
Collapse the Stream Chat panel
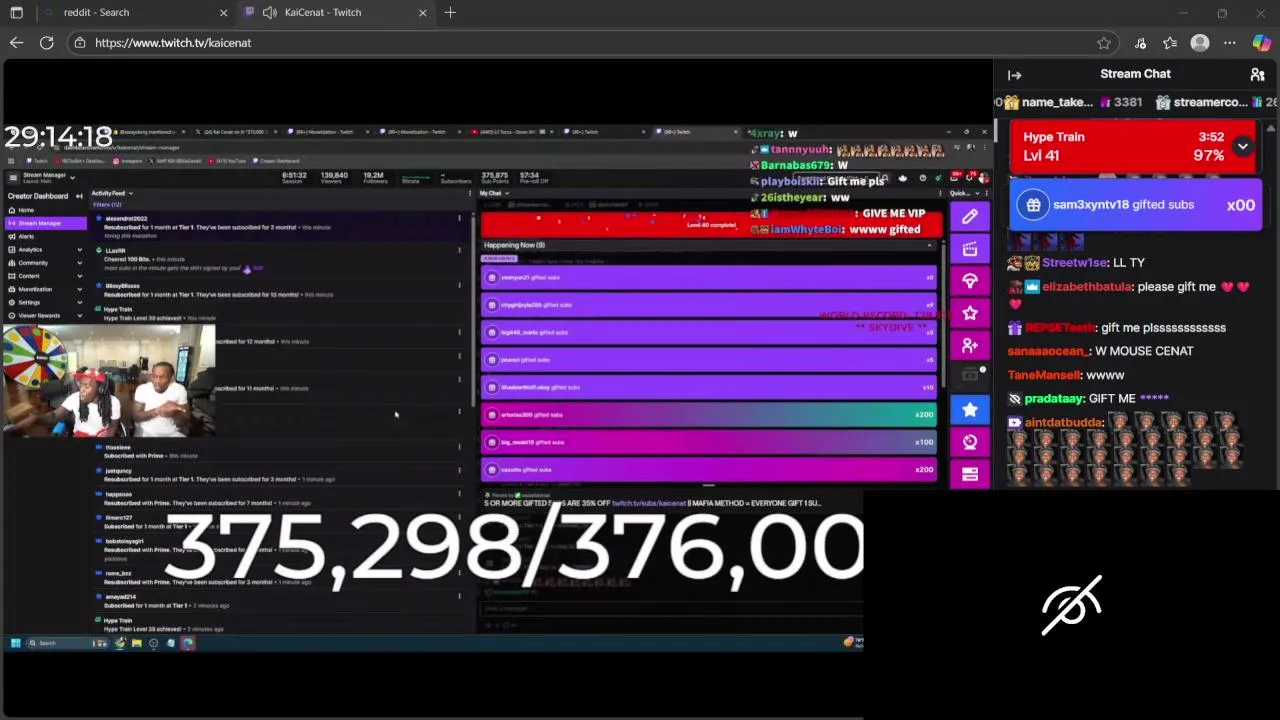click(1015, 75)
